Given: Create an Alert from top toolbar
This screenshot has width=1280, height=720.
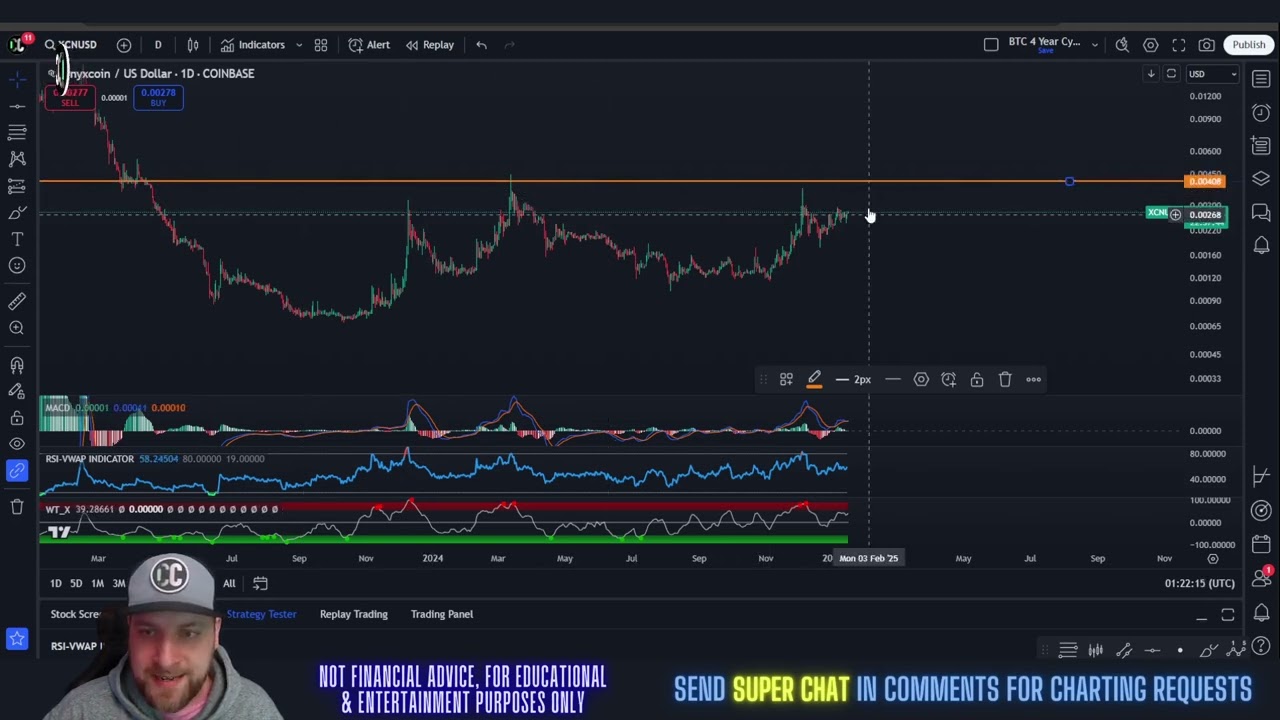Looking at the screenshot, I should point(369,45).
